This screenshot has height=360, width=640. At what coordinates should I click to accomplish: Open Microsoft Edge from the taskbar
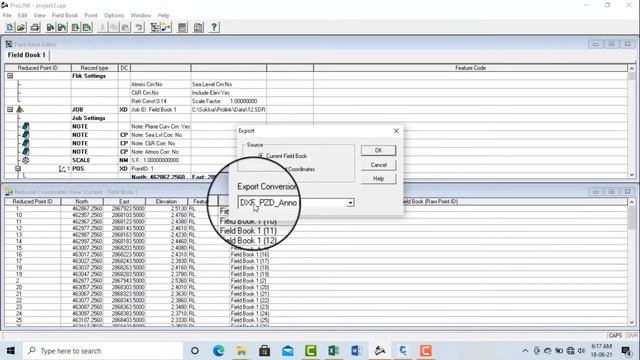[x=218, y=351]
